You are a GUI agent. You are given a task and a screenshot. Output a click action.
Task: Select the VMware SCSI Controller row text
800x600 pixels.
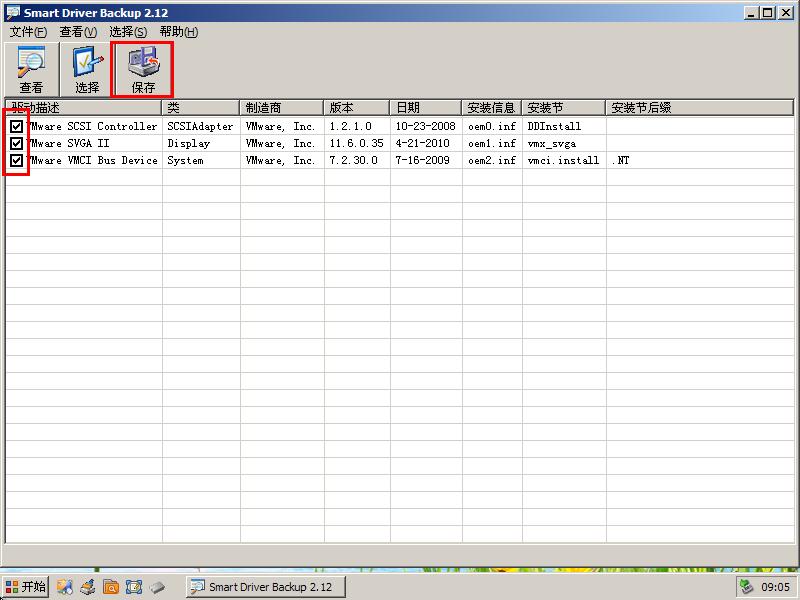tap(92, 126)
